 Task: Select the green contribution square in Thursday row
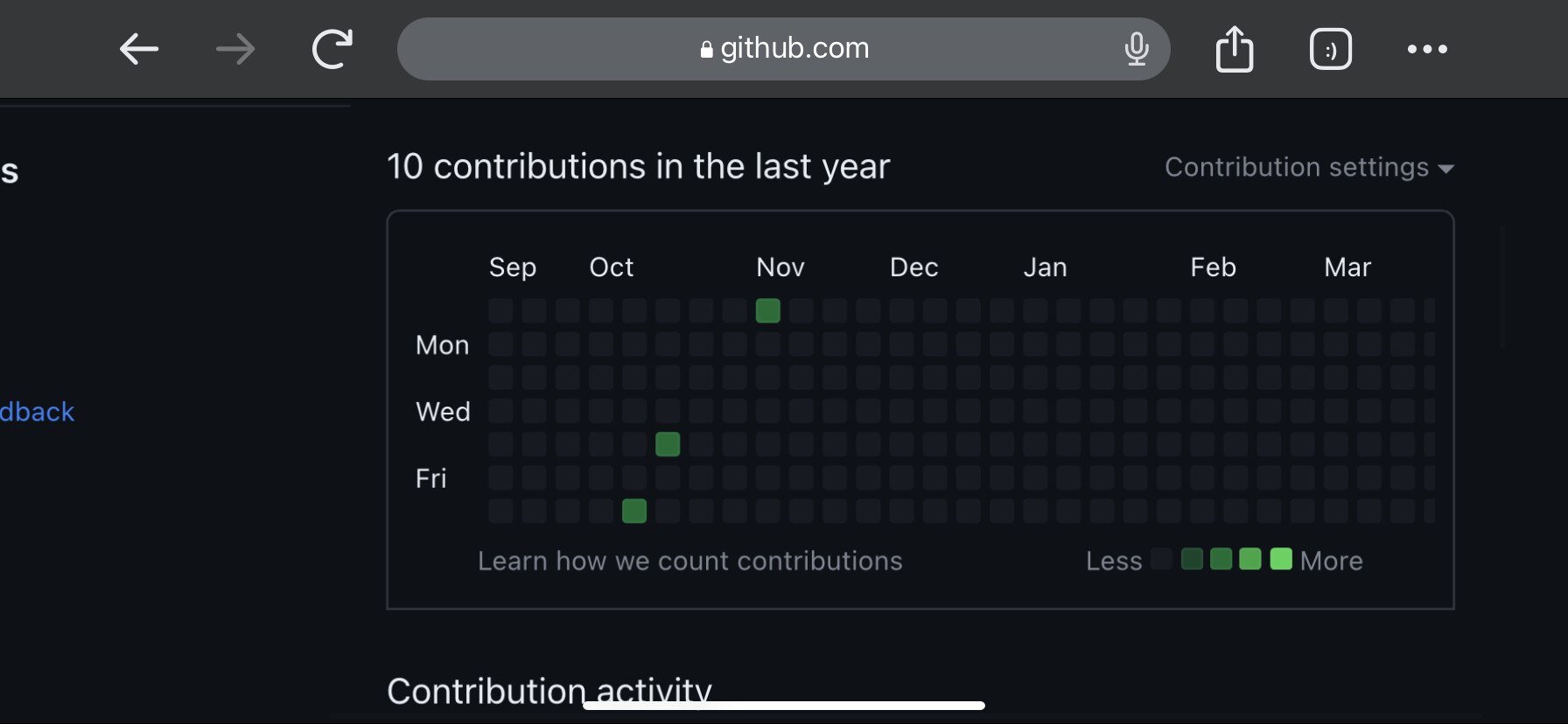668,444
